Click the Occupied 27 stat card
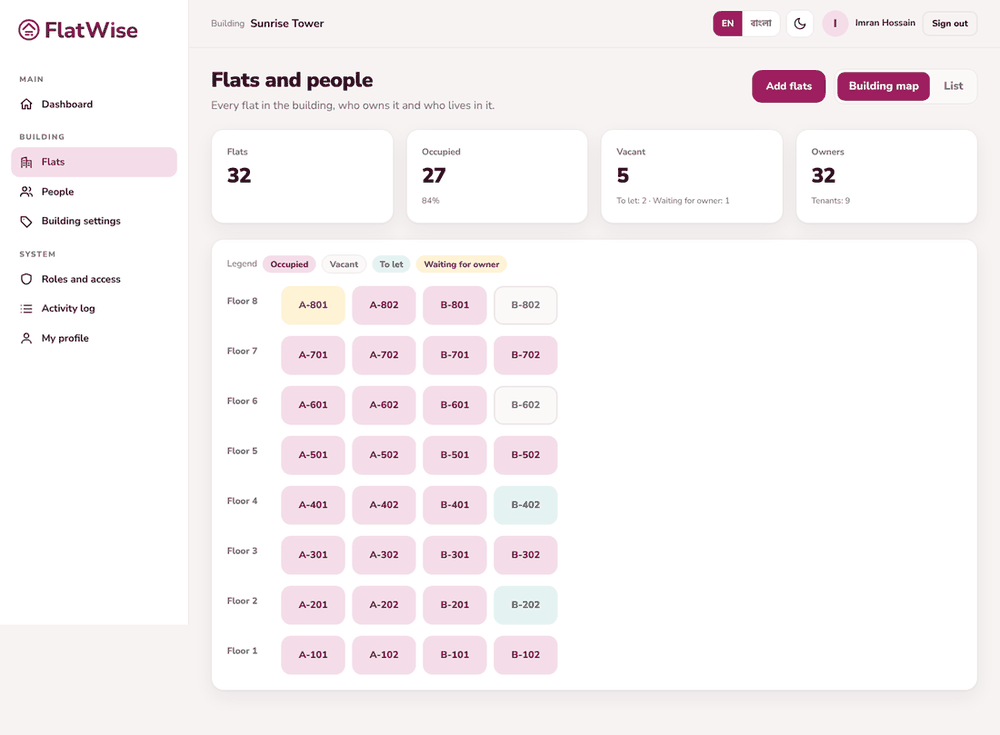1000x735 pixels. tap(497, 177)
